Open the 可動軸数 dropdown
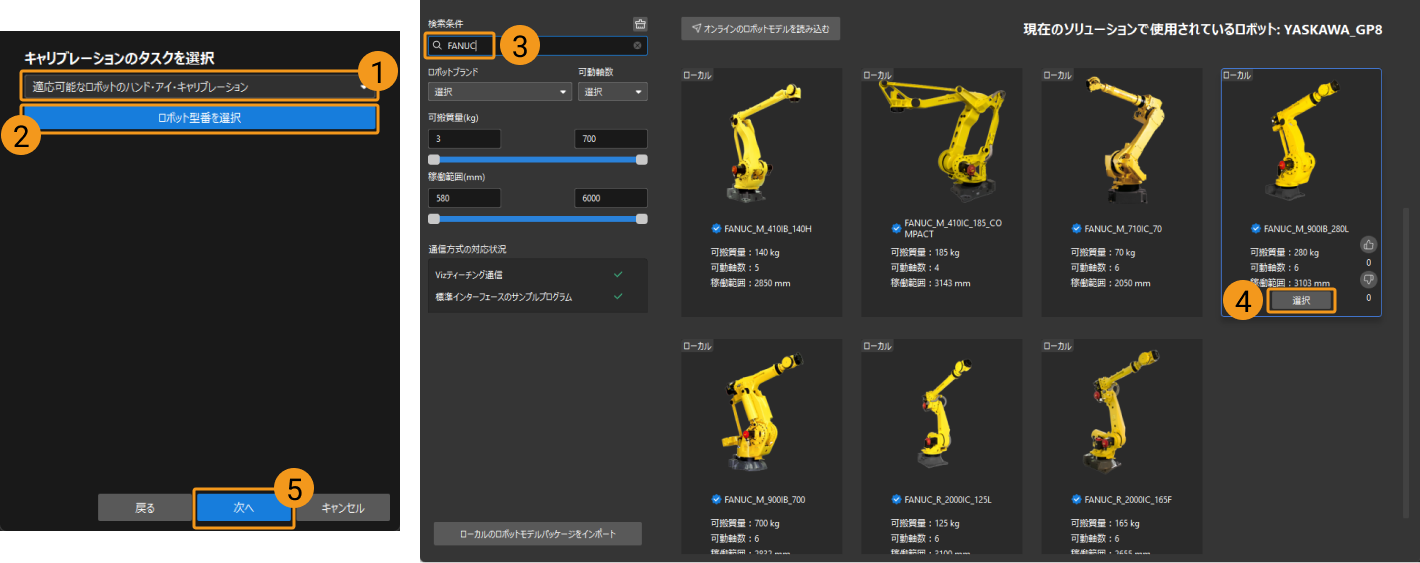This screenshot has height=563, width=1420. (x=612, y=92)
